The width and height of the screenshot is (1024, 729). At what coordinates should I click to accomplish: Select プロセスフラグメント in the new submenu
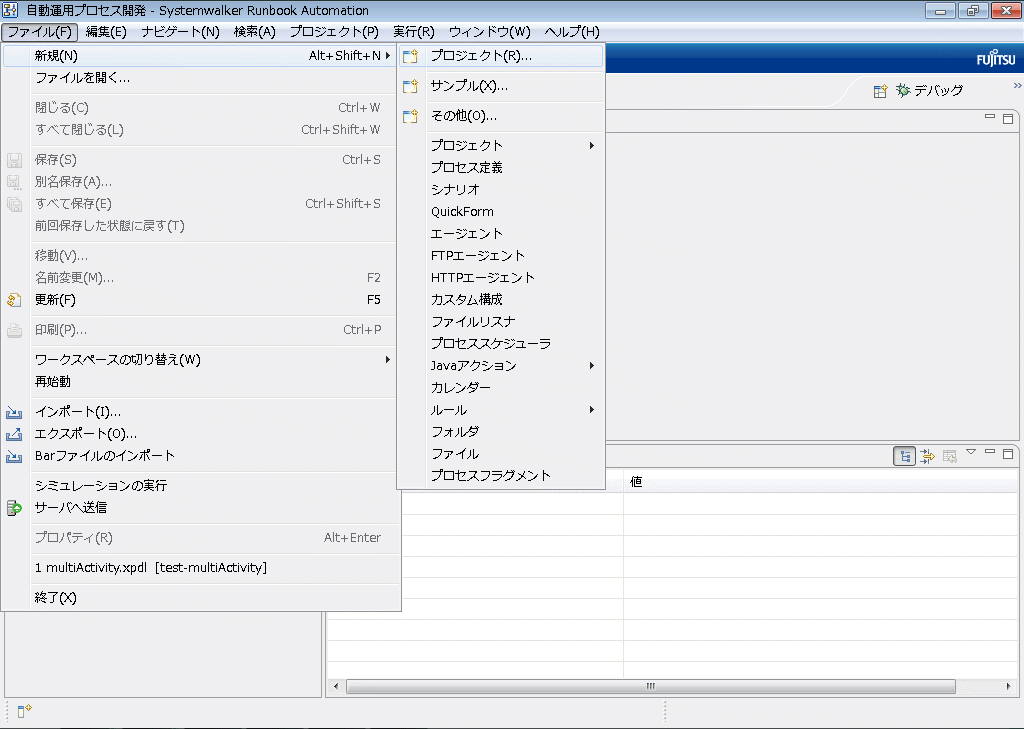click(501, 476)
